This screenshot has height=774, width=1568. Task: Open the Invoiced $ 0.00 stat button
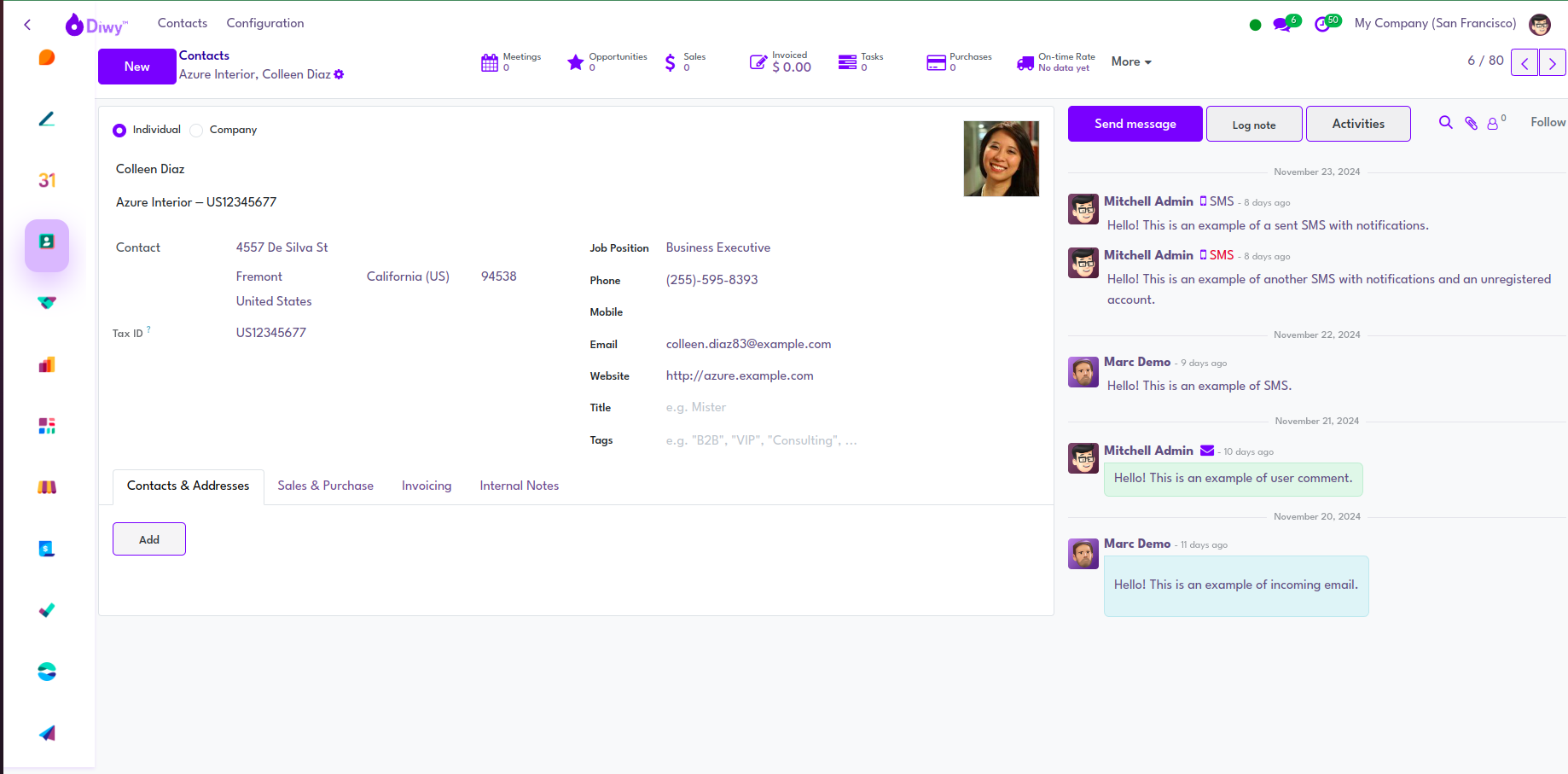coord(781,62)
